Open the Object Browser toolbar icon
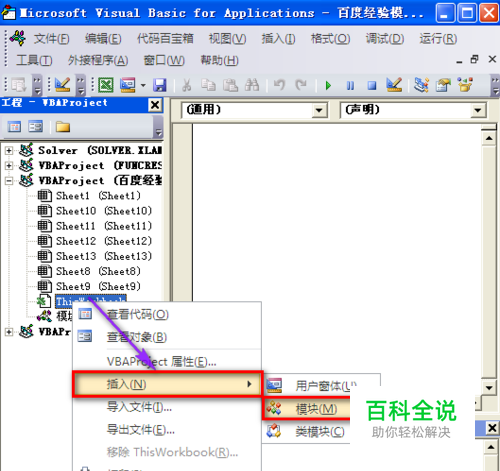Viewport: 500px width, 471px height. pyautogui.click(x=465, y=85)
